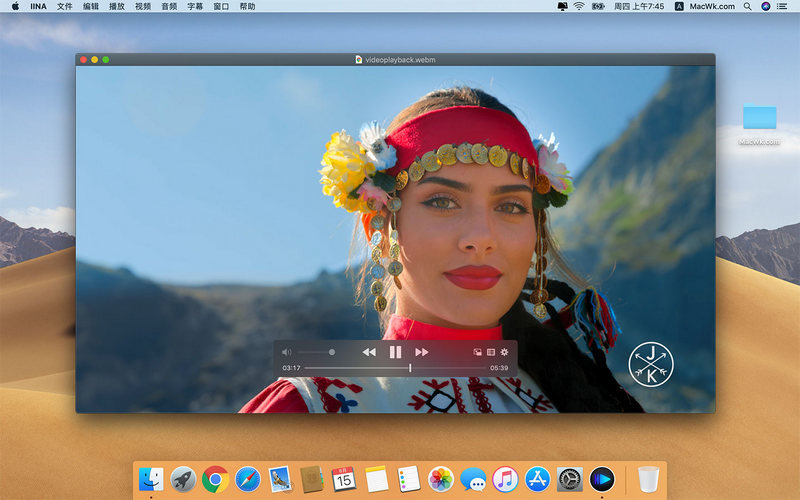
Task: Enter picture-in-picture mode
Action: coord(478,352)
